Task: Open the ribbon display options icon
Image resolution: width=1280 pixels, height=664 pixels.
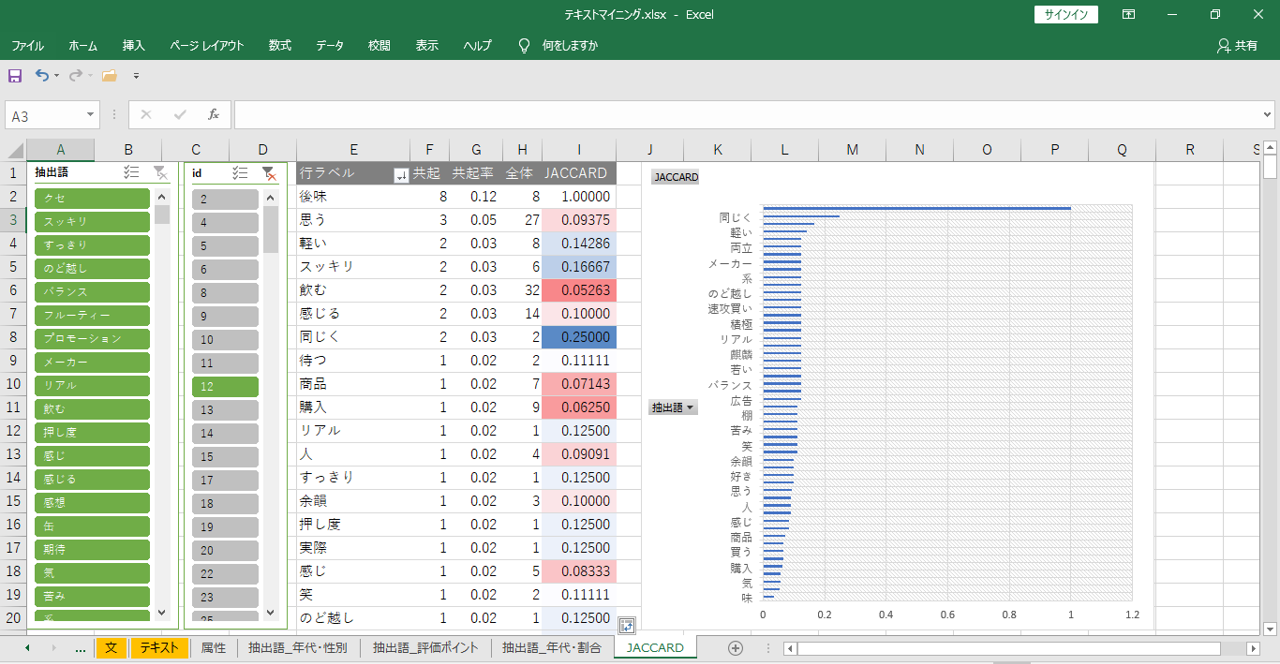Action: (1128, 15)
